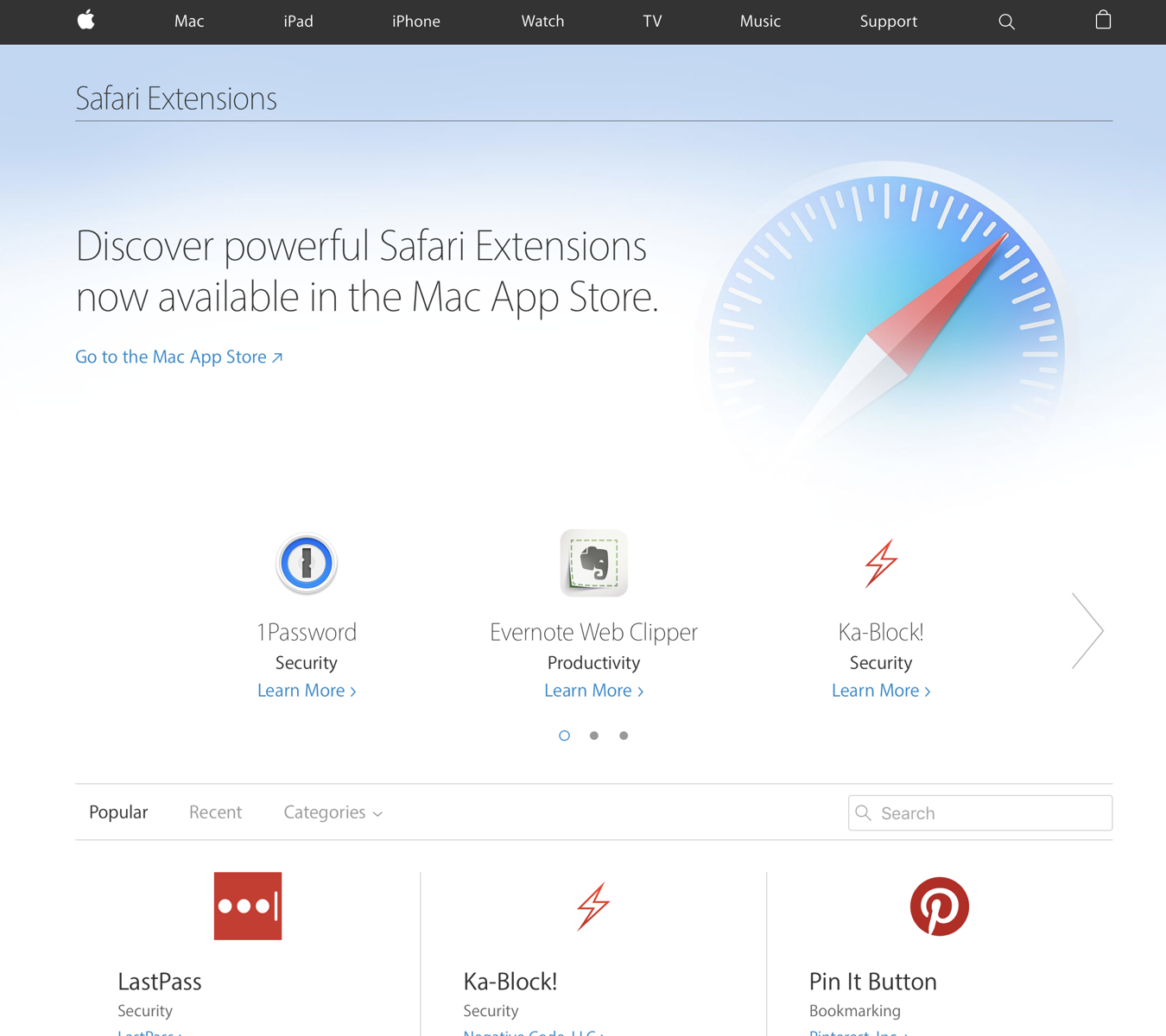The image size is (1166, 1036).
Task: Open the iPhone menu item
Action: coord(416,22)
